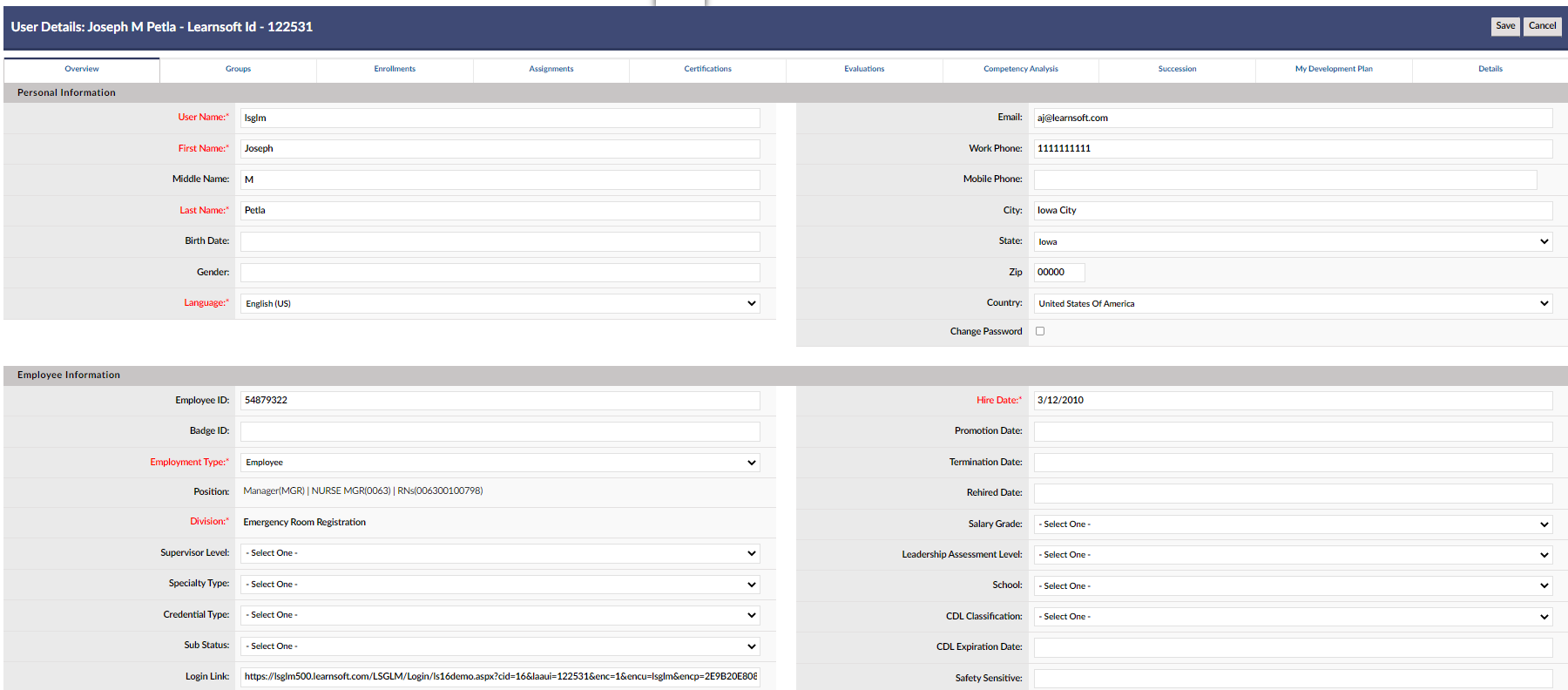Screen dimensions: 1568x690
Task: Click the Save button
Action: (x=1504, y=26)
